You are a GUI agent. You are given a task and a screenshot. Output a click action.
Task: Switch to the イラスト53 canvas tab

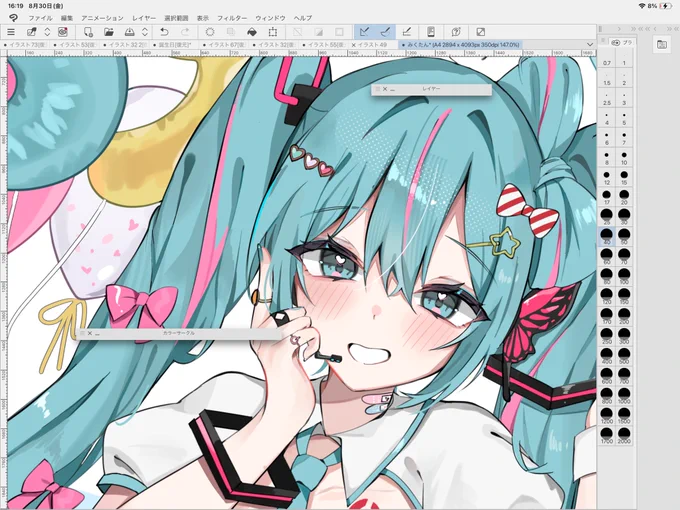[x=75, y=45]
